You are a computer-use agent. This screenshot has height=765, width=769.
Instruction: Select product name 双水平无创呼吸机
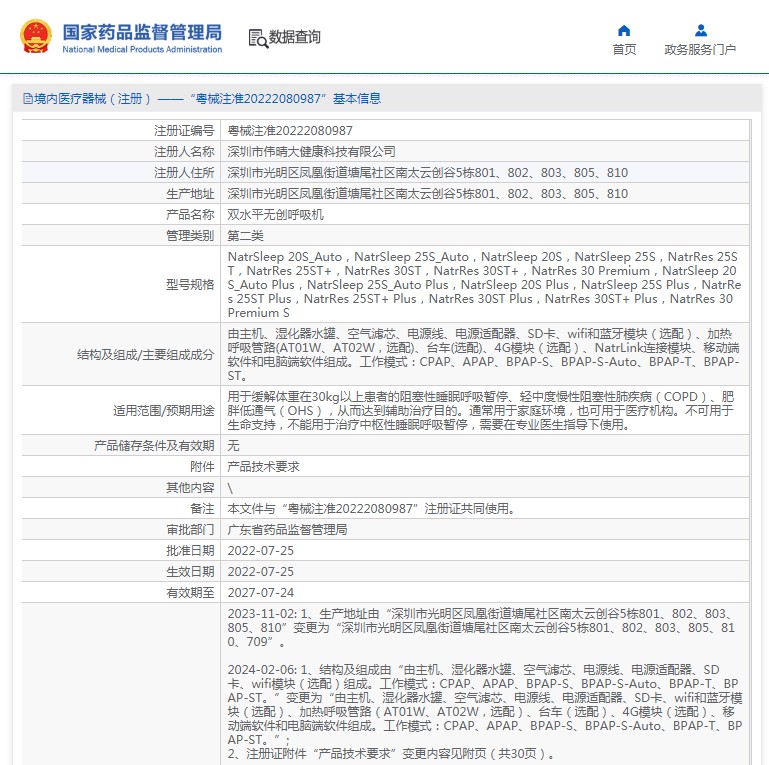(x=276, y=215)
